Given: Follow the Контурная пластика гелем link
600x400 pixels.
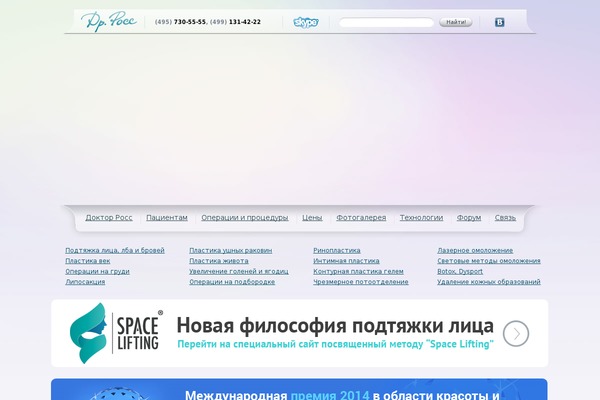Looking at the screenshot, I should (x=358, y=271).
